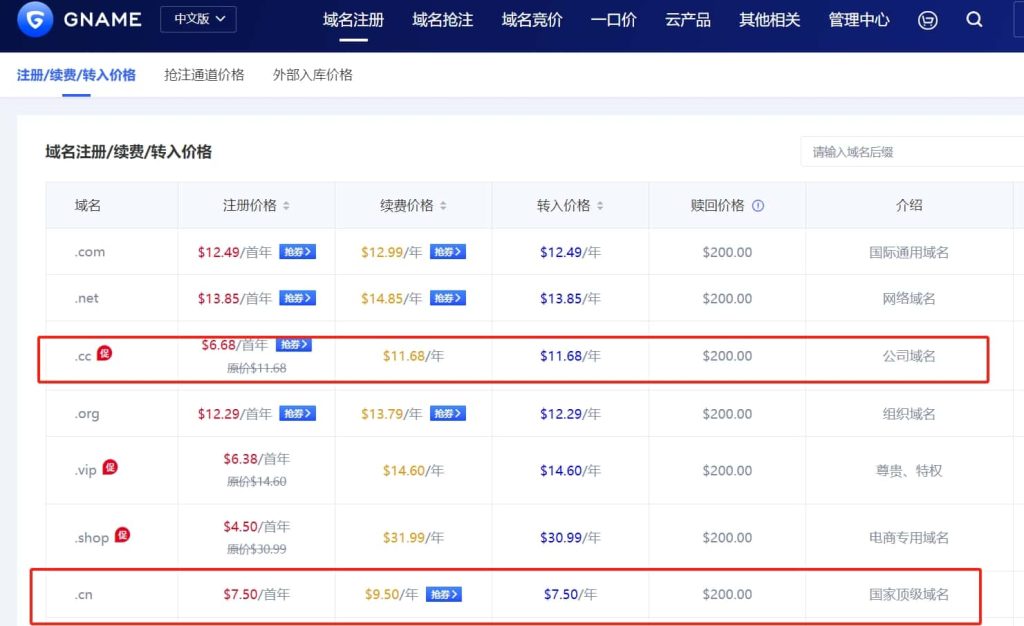This screenshot has height=626, width=1024.
Task: Select the 域名竞价 menu item
Action: [531, 20]
